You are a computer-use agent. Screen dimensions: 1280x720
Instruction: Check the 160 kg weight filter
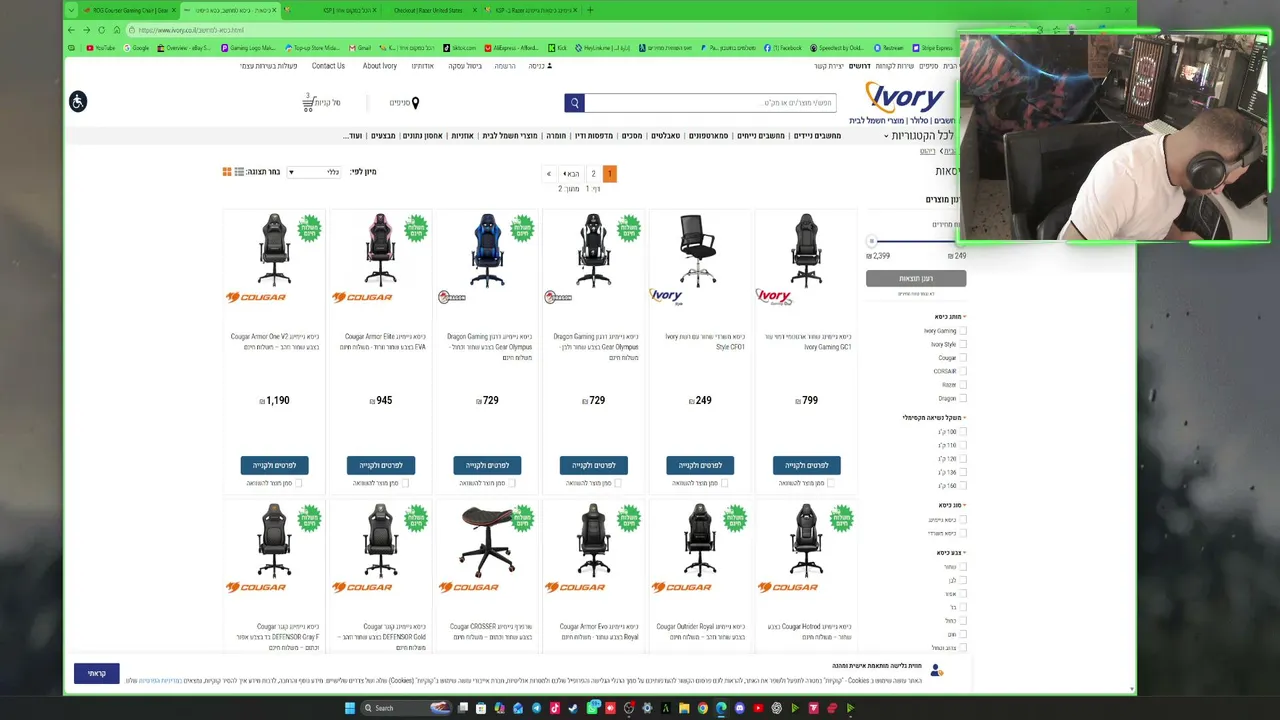tap(963, 486)
